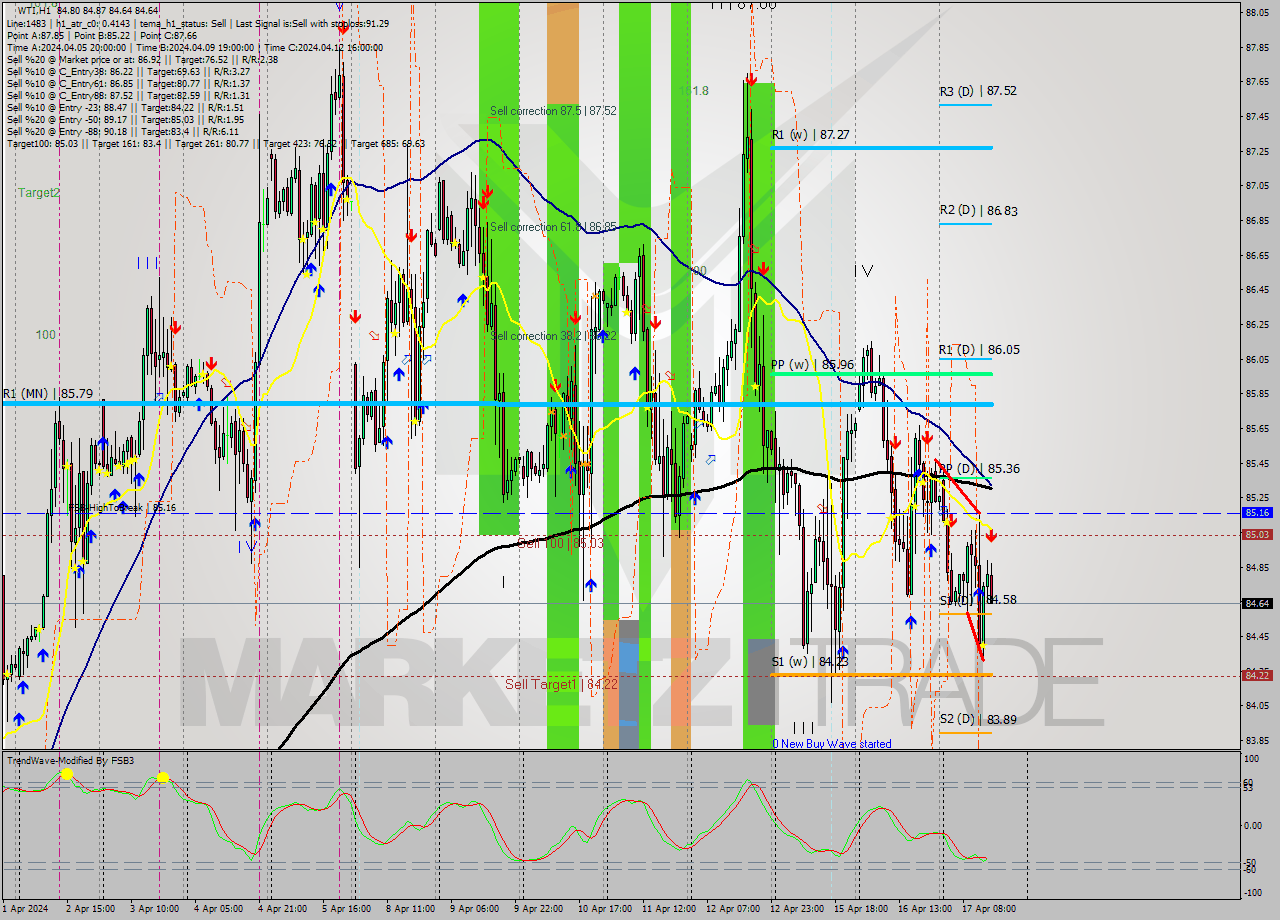Click the R2 (D) | 86.83 label
Image resolution: width=1280 pixels, height=920 pixels.
(978, 210)
